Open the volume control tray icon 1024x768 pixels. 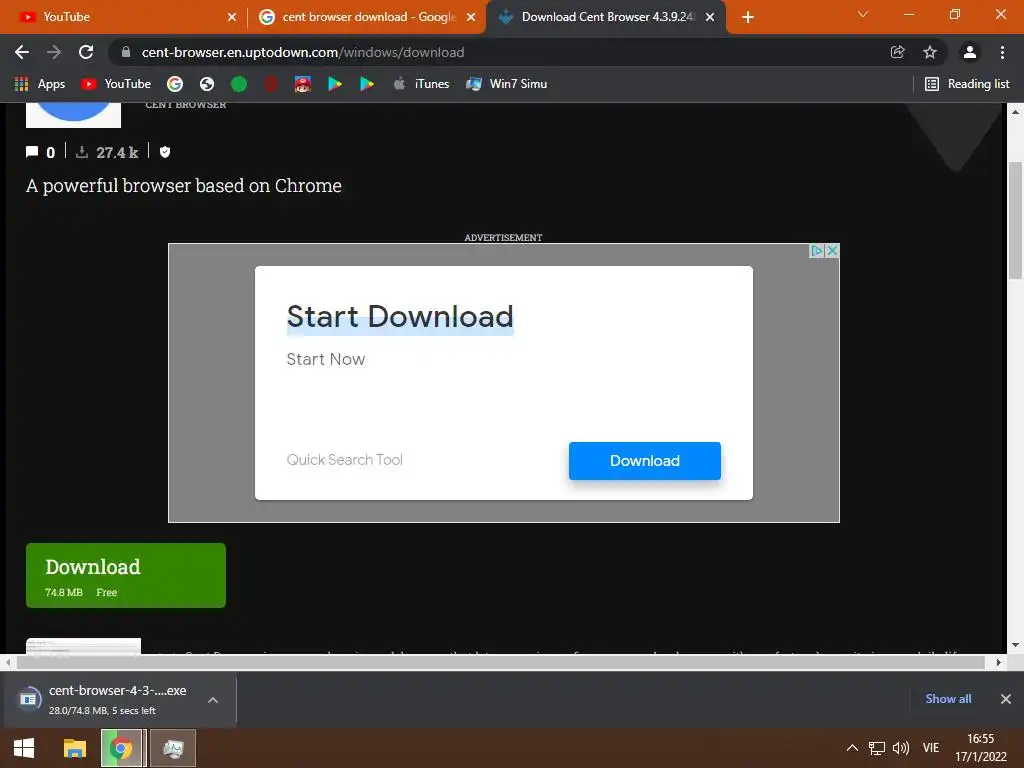point(901,748)
